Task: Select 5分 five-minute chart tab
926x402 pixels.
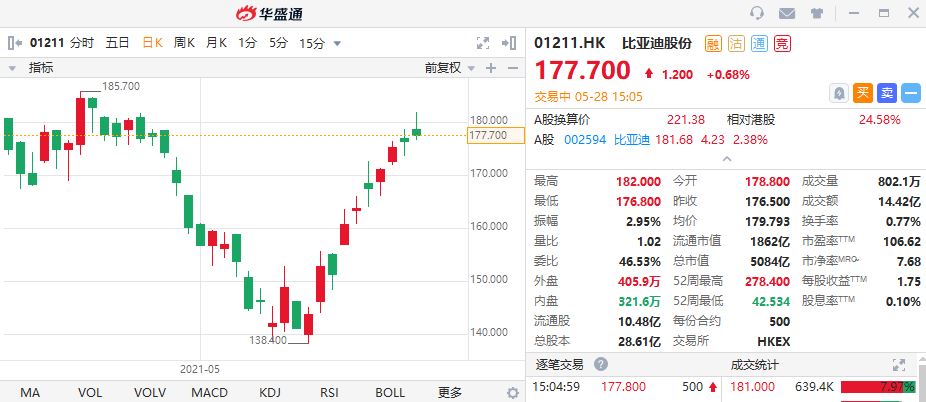Action: (278, 43)
